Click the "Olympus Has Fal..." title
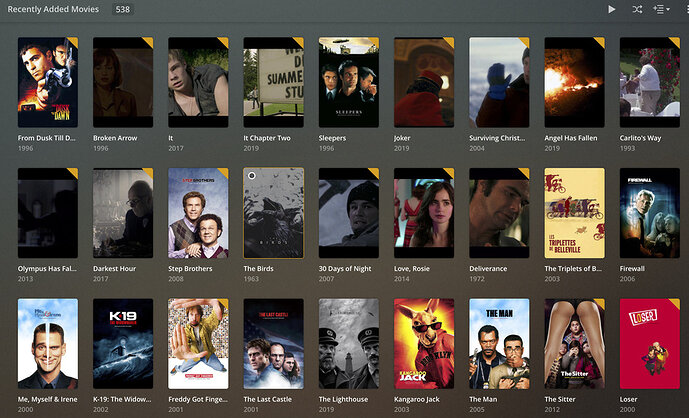The width and height of the screenshot is (689, 418). tap(47, 269)
